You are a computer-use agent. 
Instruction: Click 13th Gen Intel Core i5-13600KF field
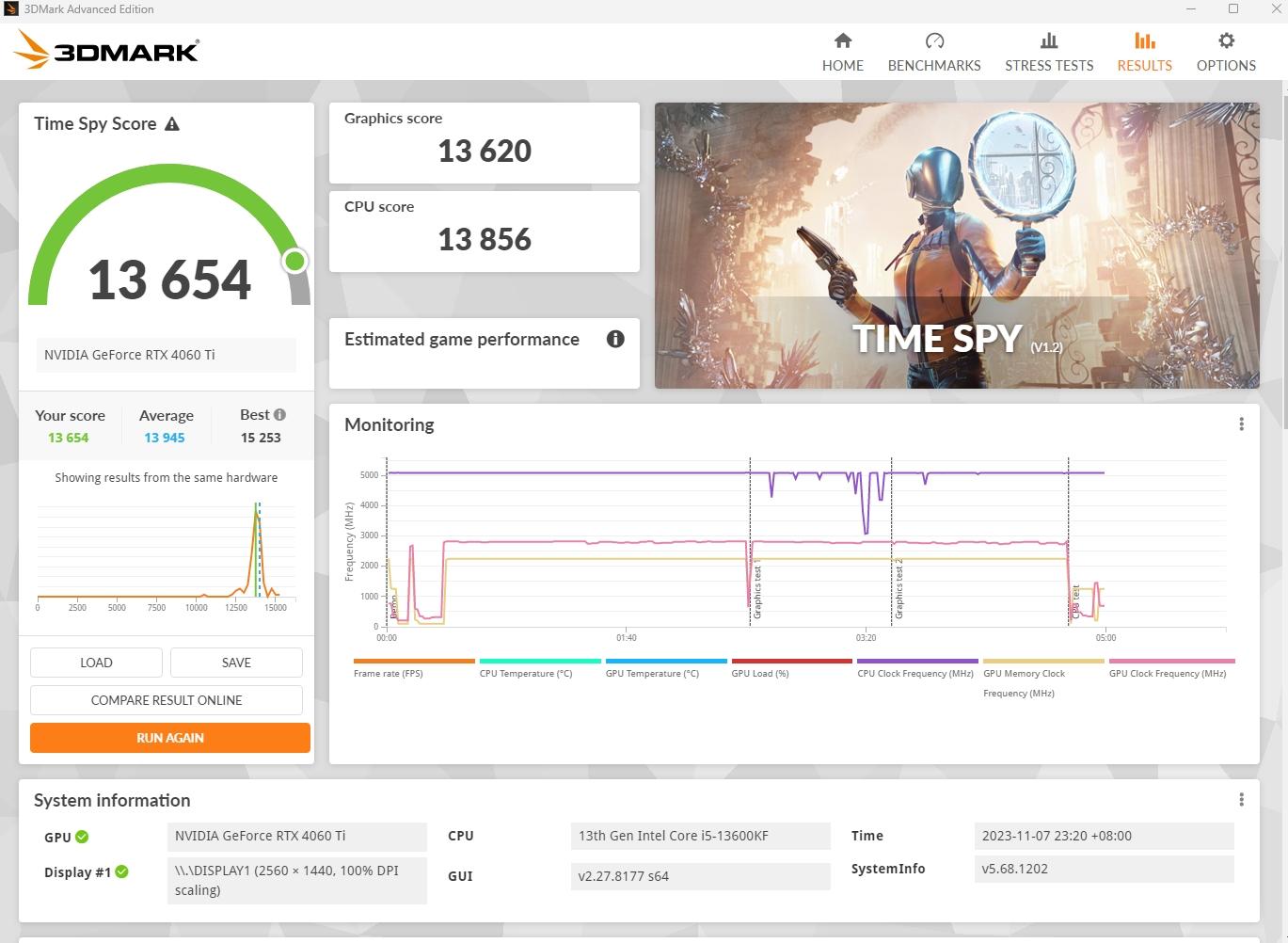pyautogui.click(x=701, y=836)
